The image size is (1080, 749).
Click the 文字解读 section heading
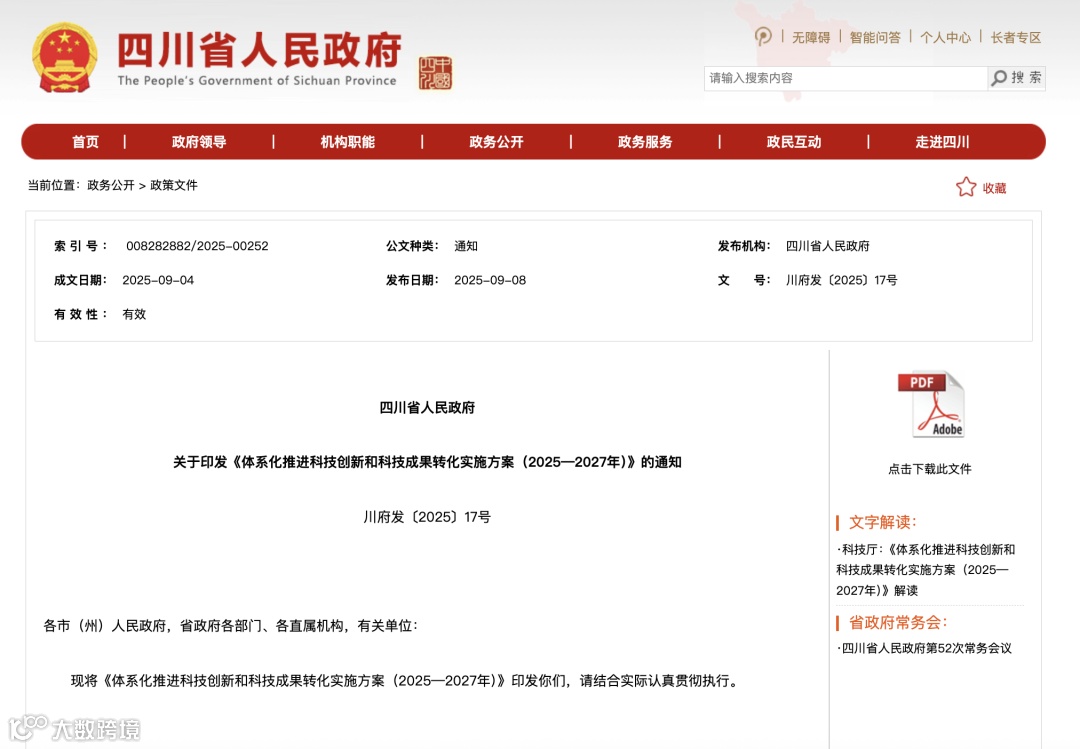click(882, 522)
